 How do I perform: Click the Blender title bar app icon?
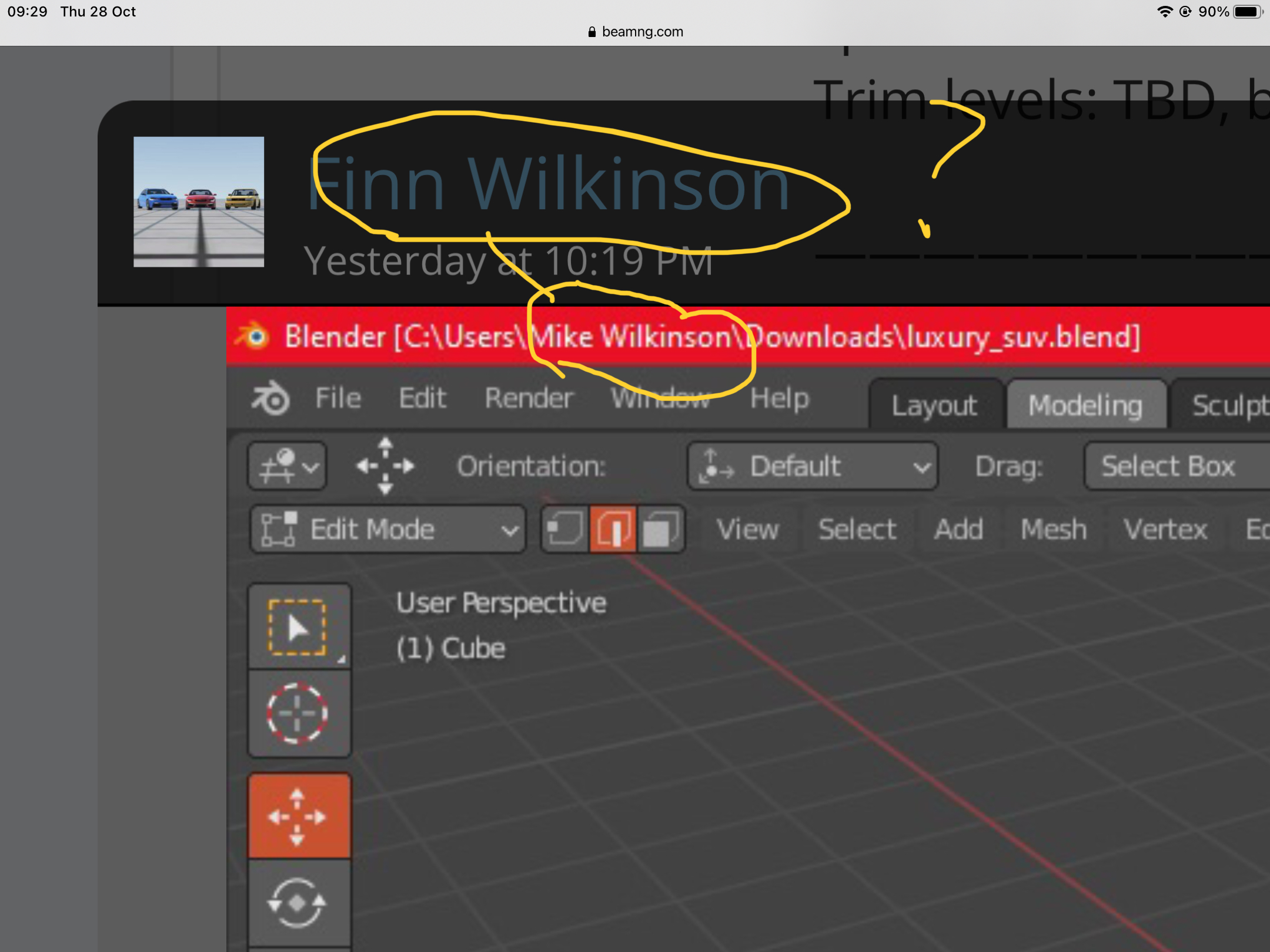pos(253,336)
